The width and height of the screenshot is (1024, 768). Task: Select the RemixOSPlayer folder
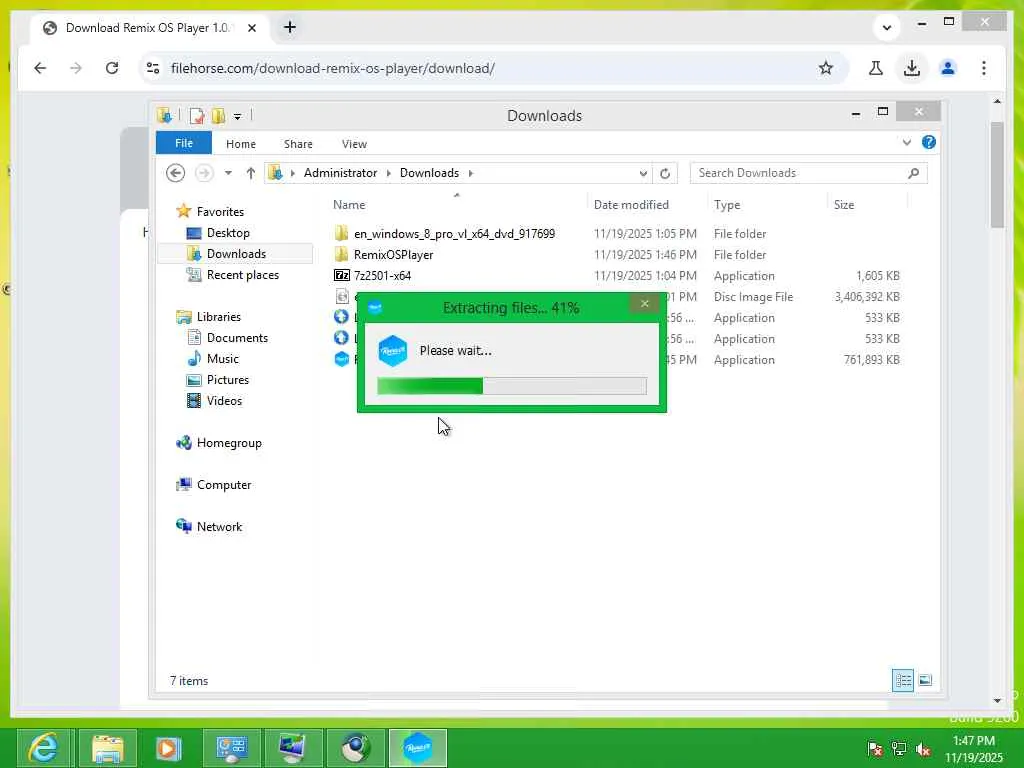click(x=393, y=255)
